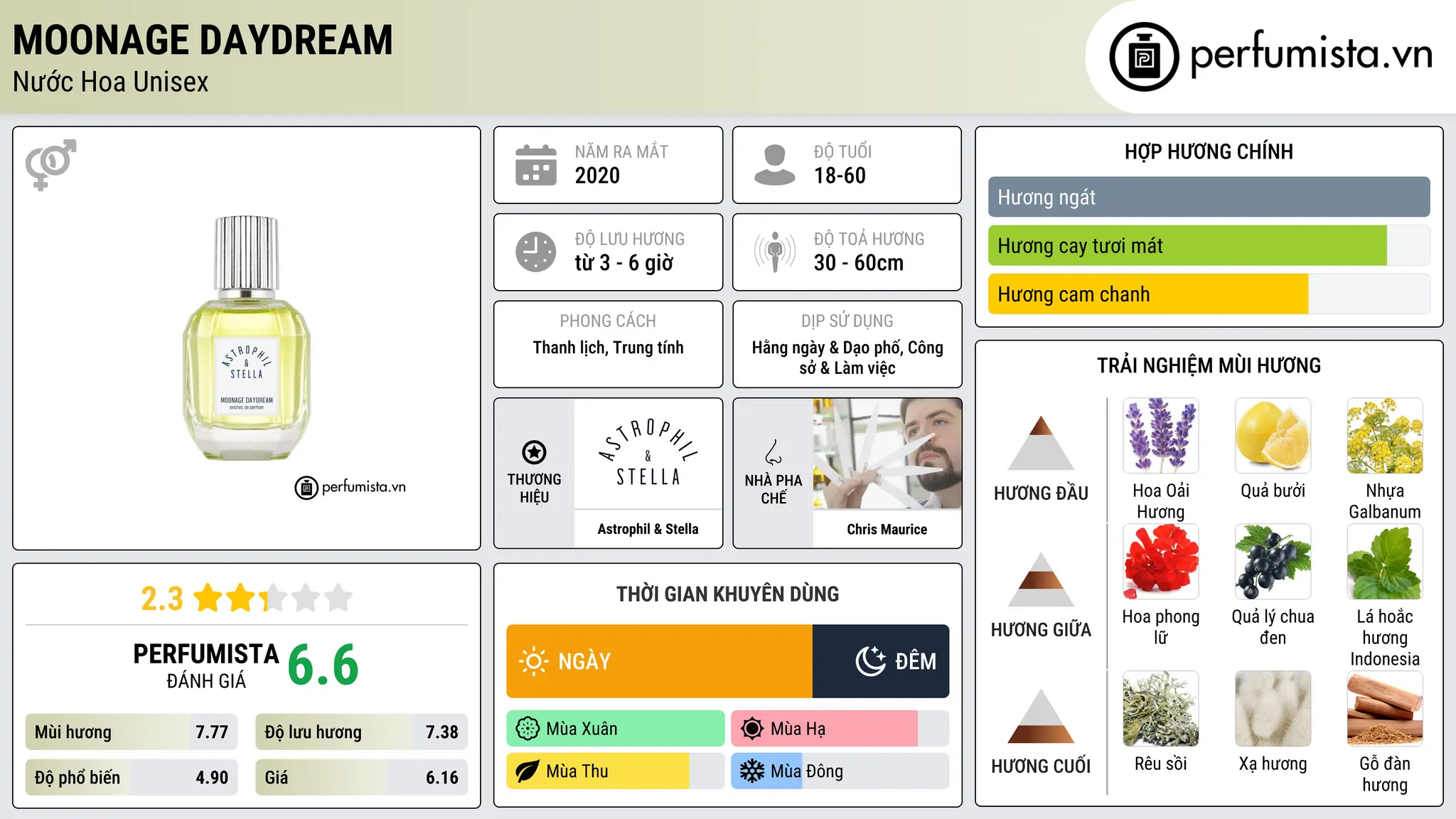
Task: Select the Quả lý chua đen image
Action: pos(1273,562)
